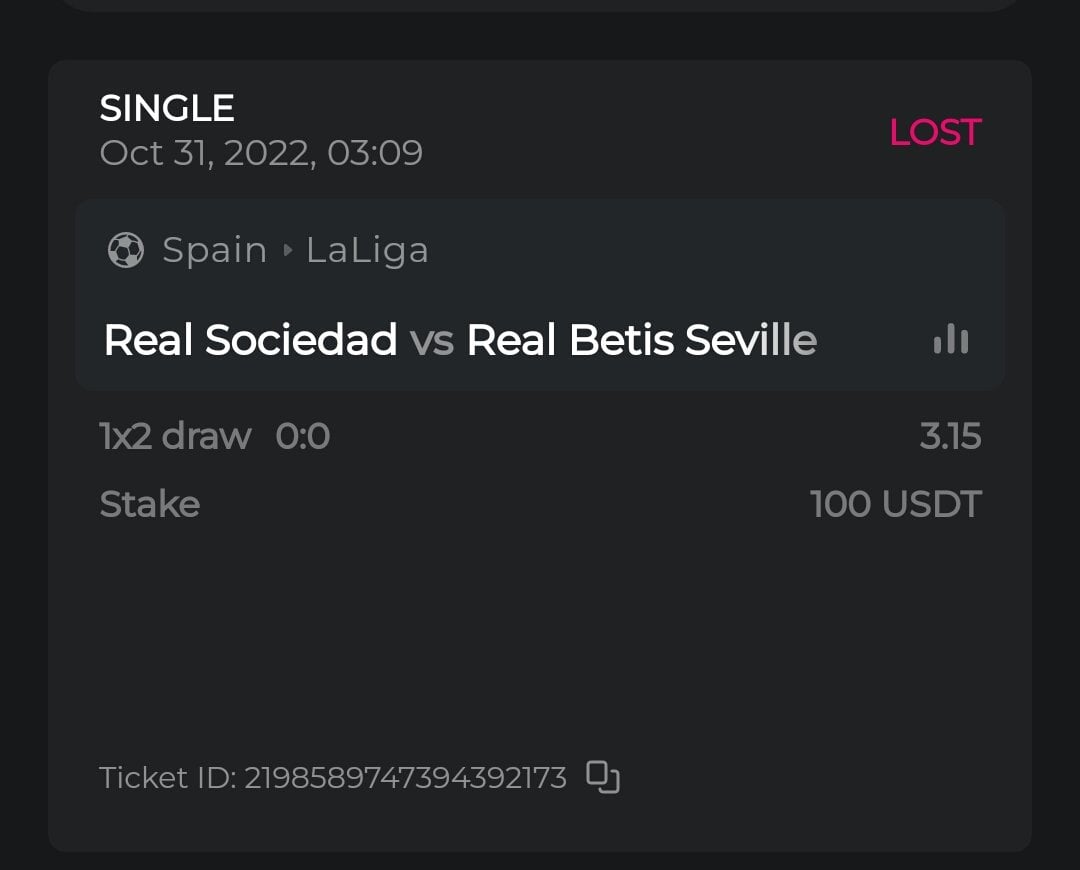Click the previous bet card above

pos(540,5)
